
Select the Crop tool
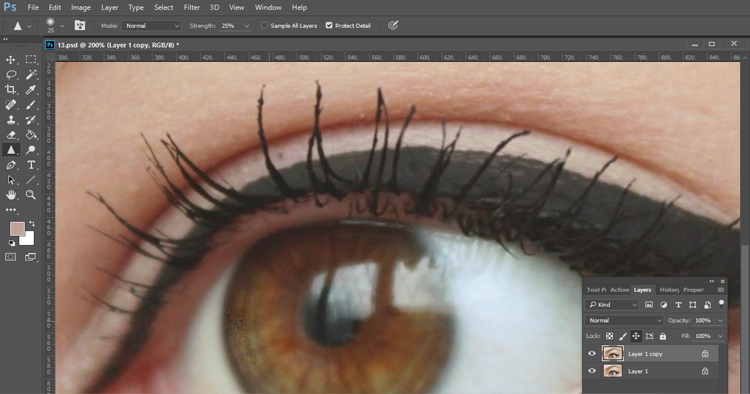click(10, 89)
